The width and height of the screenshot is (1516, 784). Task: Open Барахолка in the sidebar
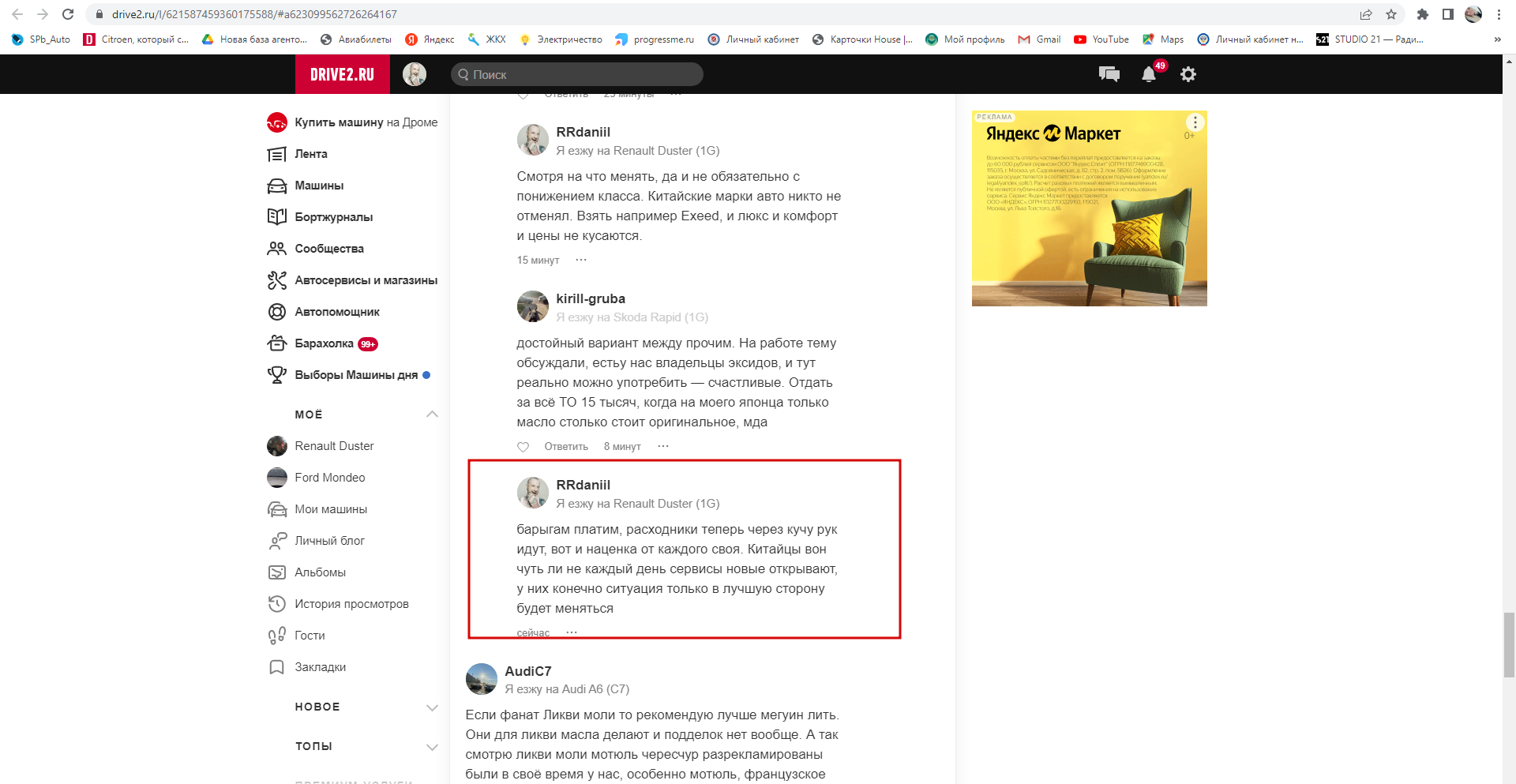[324, 343]
